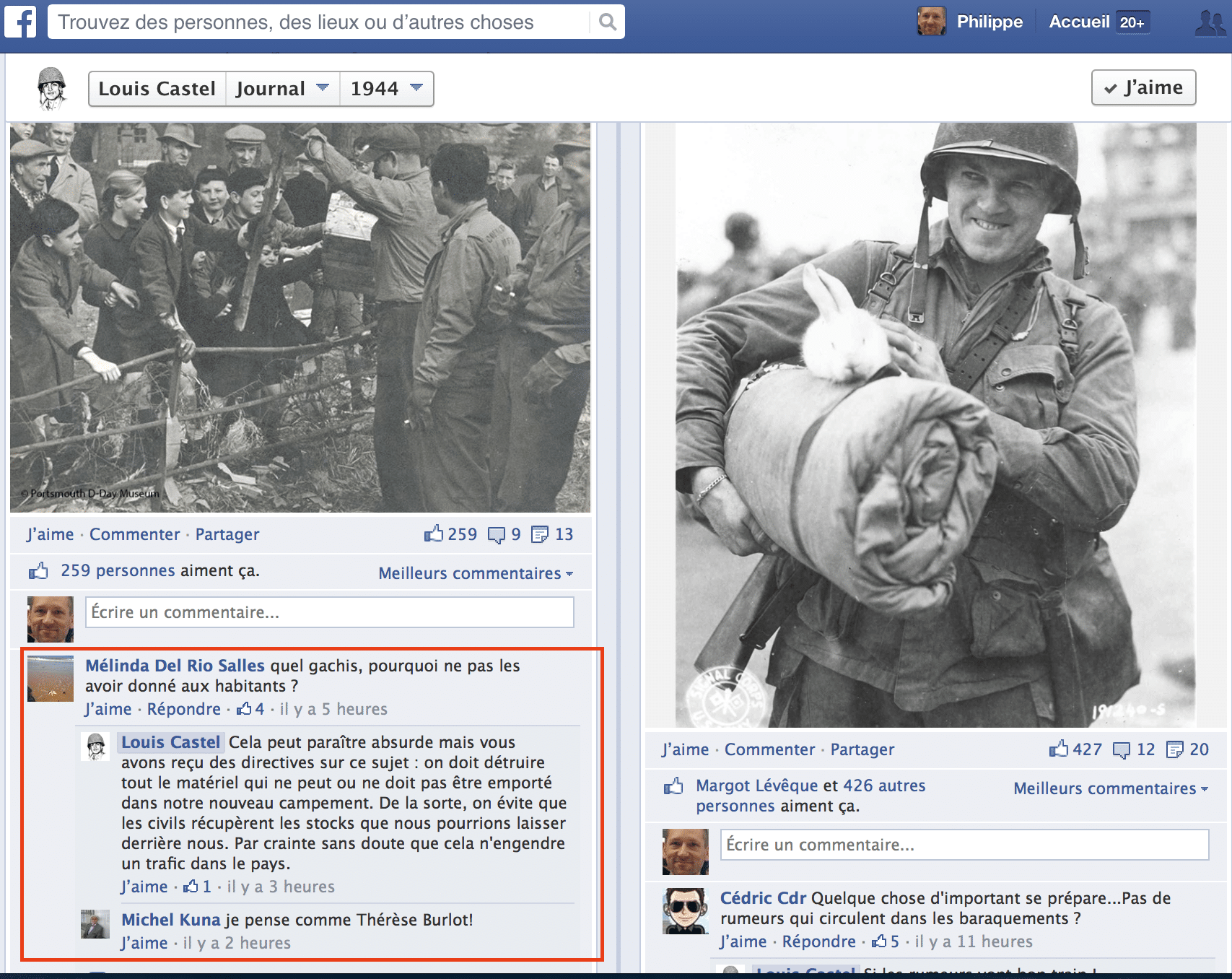Open the crowd and soldiers photo
Viewport: 1232px width, 979px height.
(x=300, y=318)
